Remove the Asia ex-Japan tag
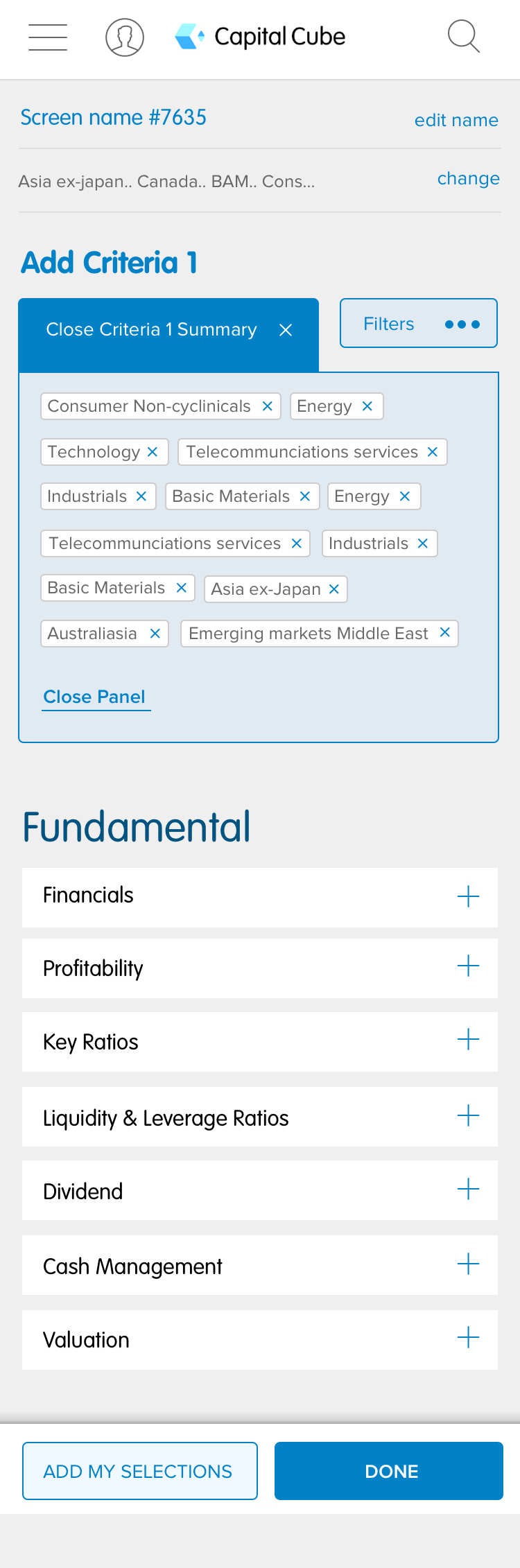The width and height of the screenshot is (520, 1568). coord(333,589)
